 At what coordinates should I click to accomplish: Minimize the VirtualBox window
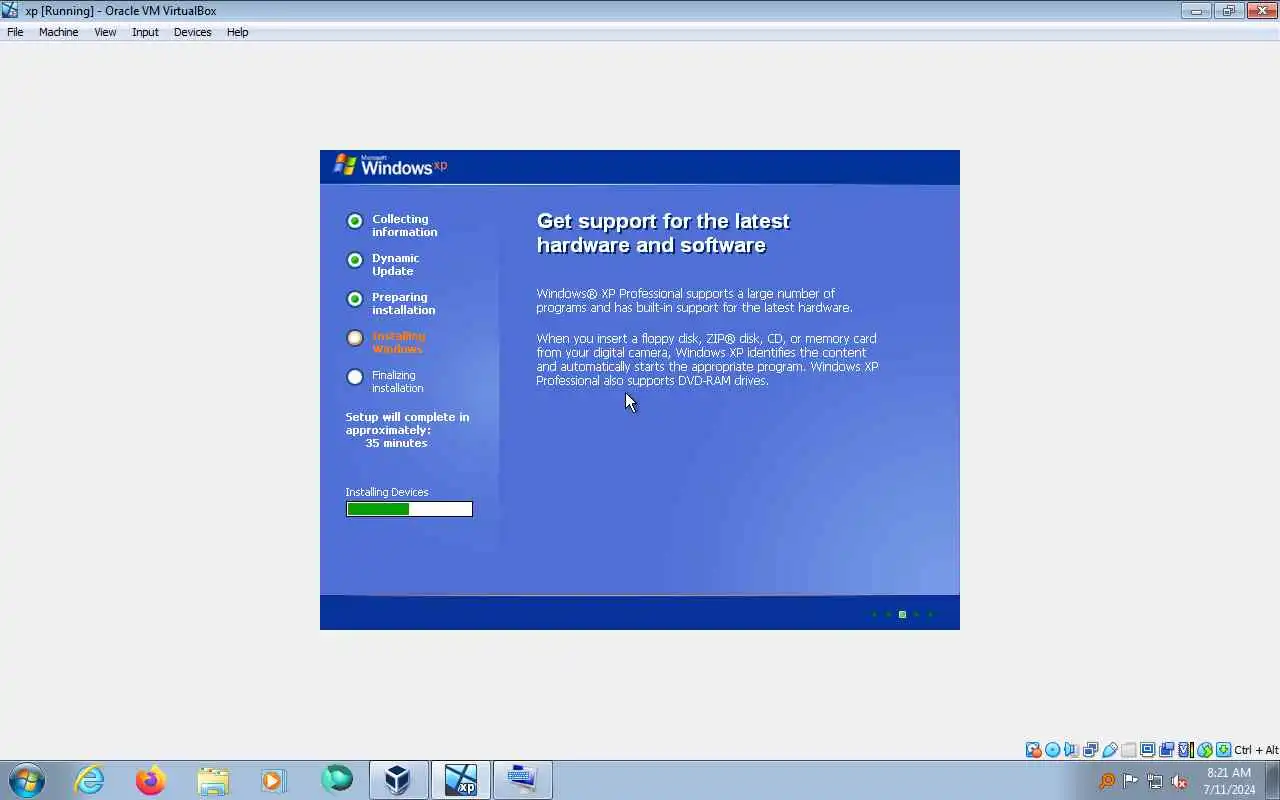[x=1196, y=11]
